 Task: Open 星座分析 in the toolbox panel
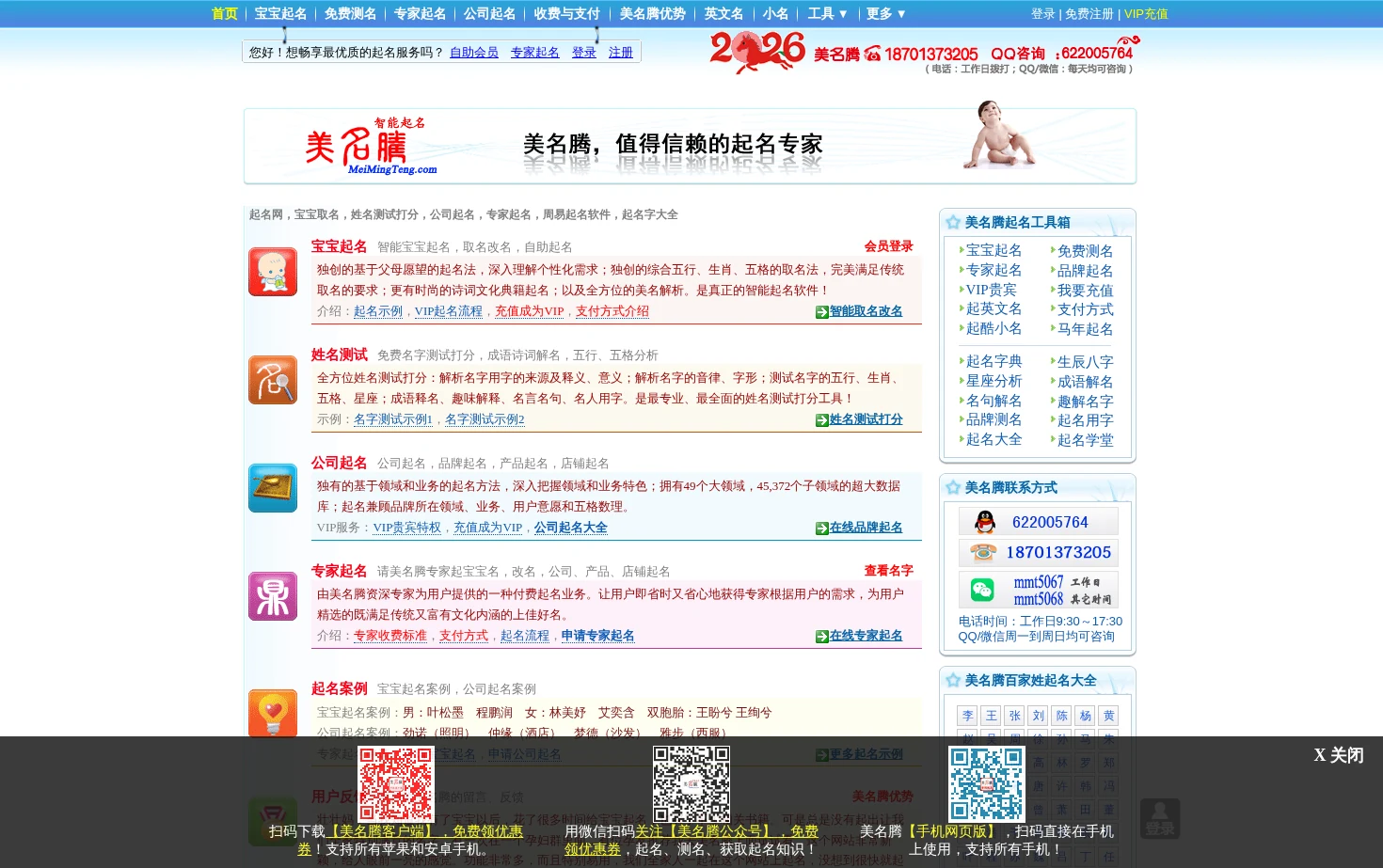(x=994, y=381)
